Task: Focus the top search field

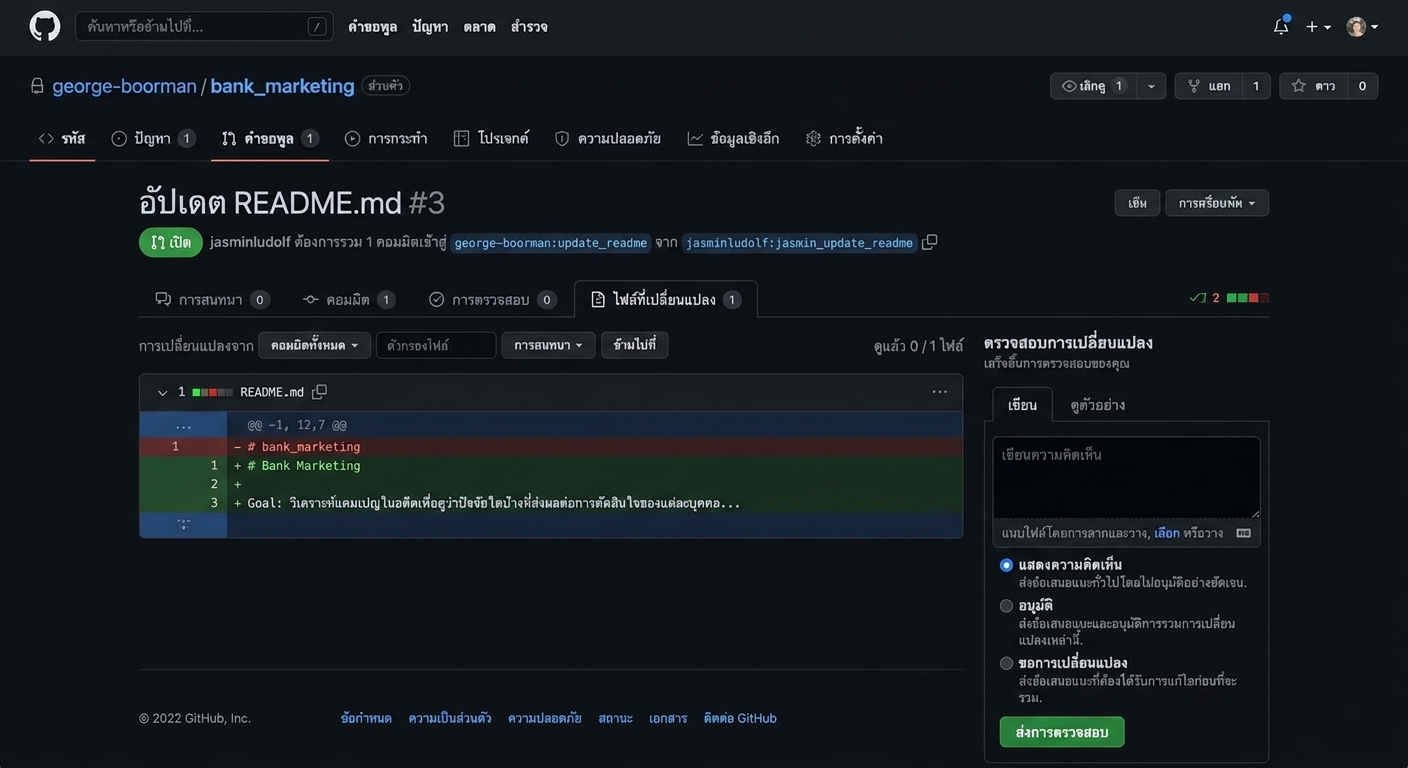Action: [204, 27]
